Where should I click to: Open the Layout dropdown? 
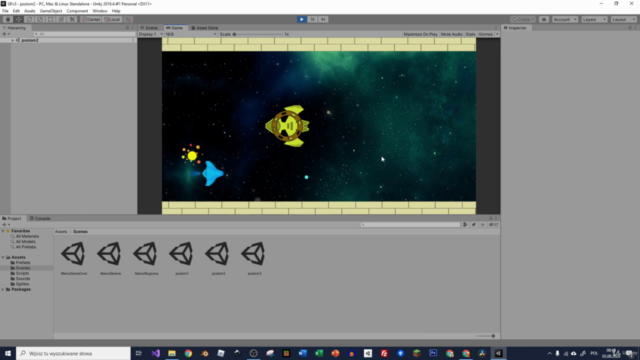coord(623,19)
